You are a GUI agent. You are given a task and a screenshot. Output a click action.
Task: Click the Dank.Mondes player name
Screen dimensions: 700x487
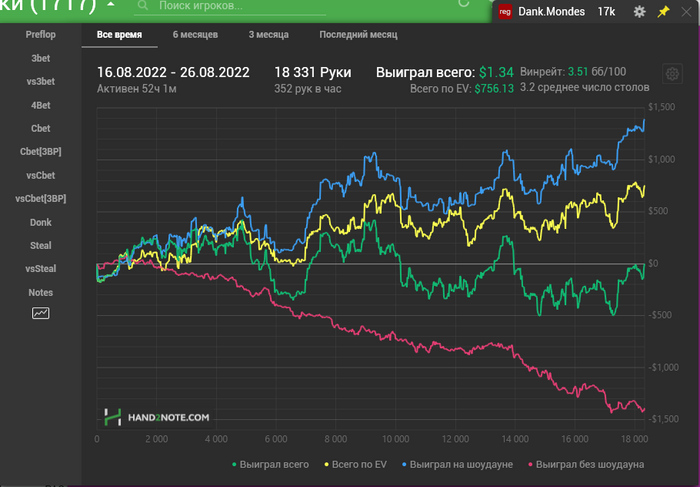tap(551, 12)
